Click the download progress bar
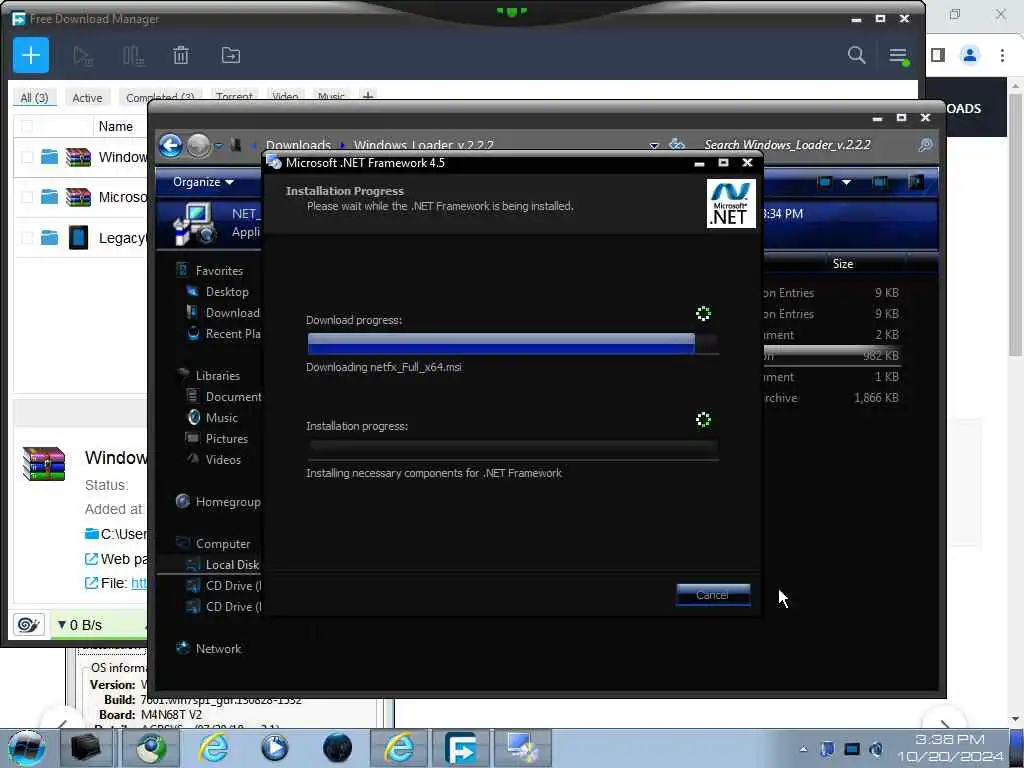The width and height of the screenshot is (1024, 768). pyautogui.click(x=513, y=344)
